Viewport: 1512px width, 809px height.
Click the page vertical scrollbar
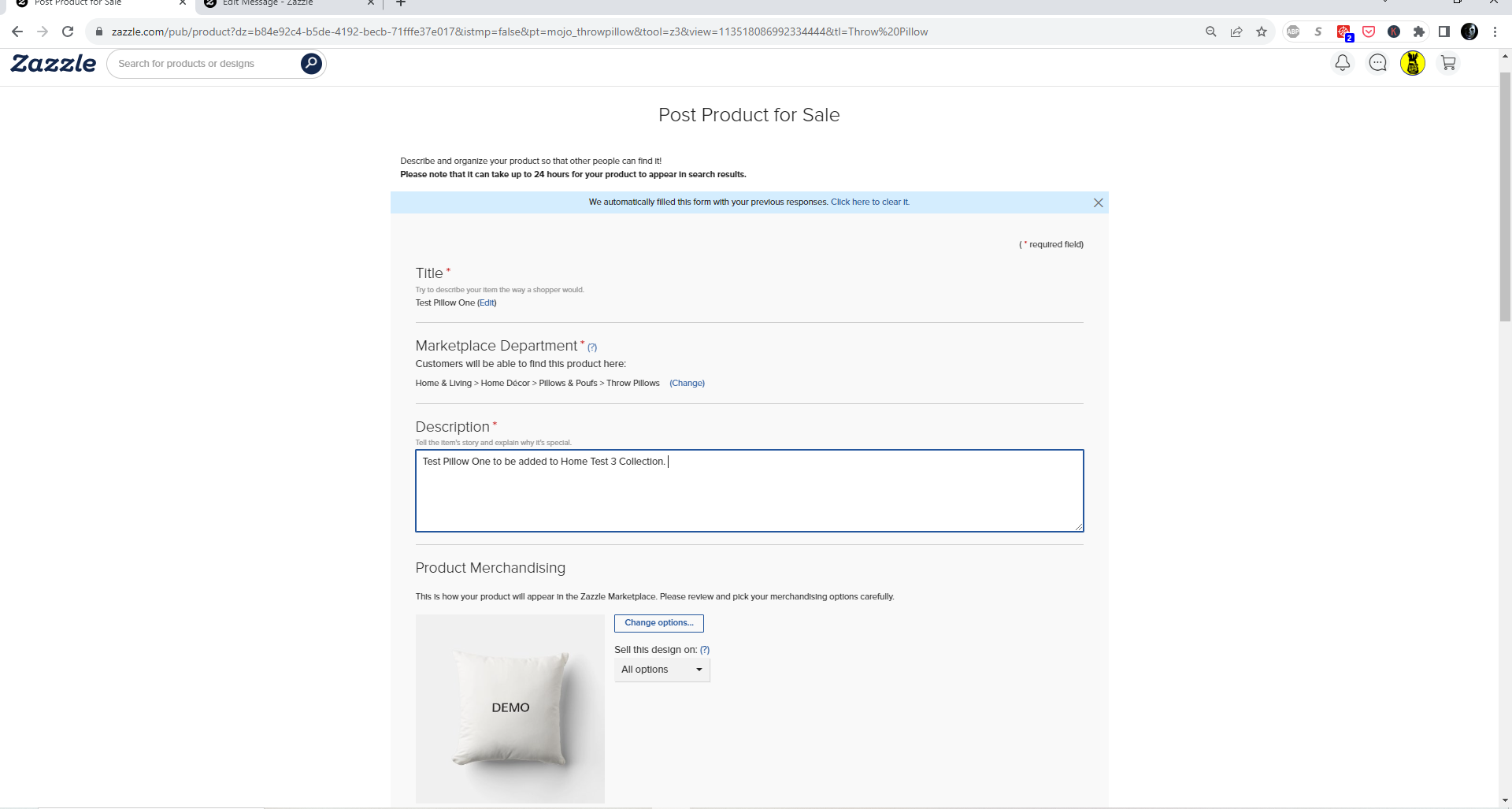[x=1505, y=197]
